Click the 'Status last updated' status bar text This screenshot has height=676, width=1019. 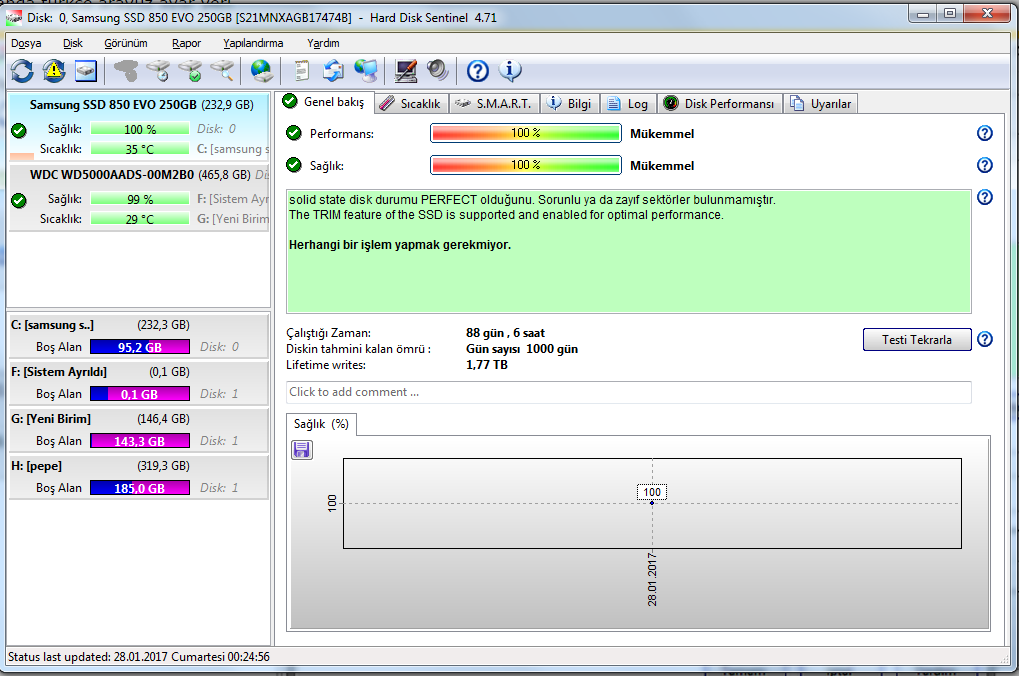(138, 656)
